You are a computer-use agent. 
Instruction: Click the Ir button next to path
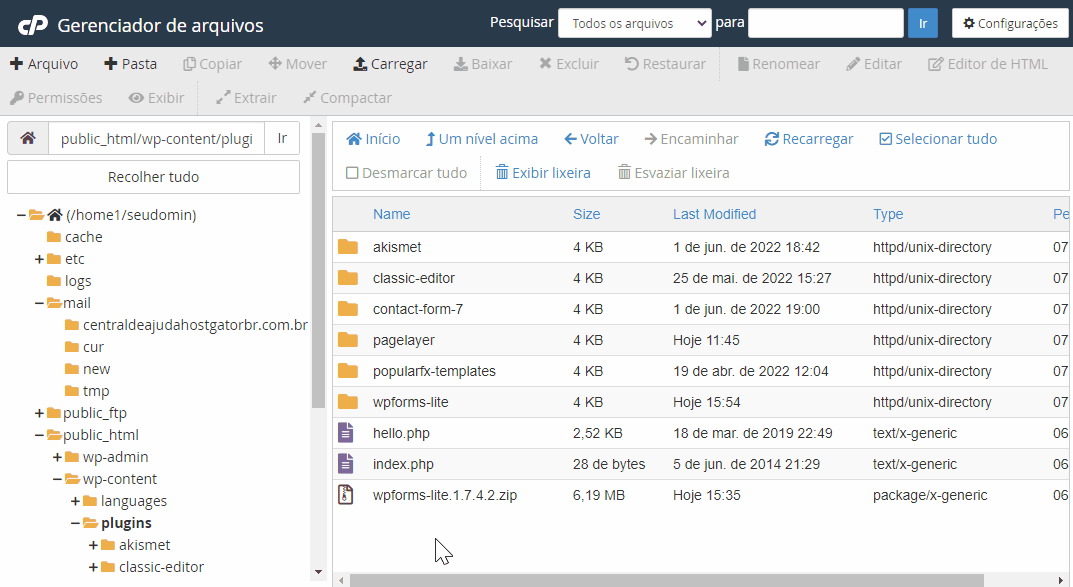pos(282,139)
